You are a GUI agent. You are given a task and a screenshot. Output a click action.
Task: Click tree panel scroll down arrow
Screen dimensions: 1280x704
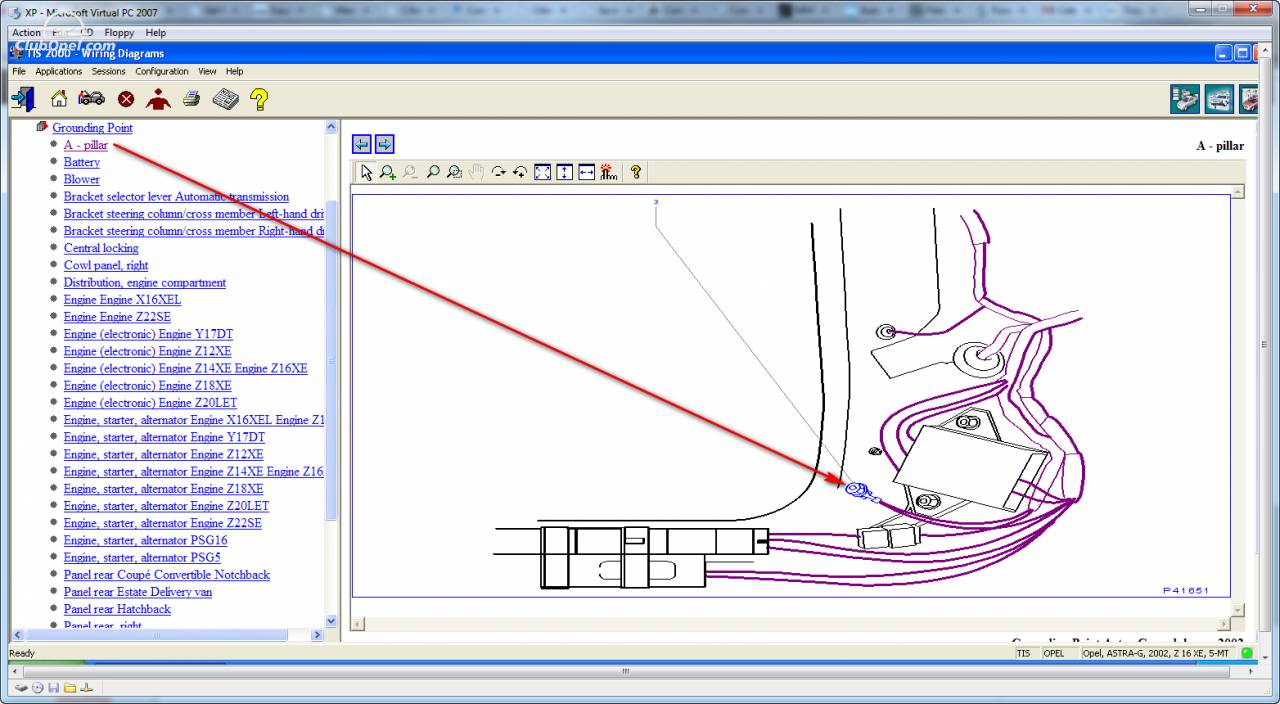tap(332, 620)
